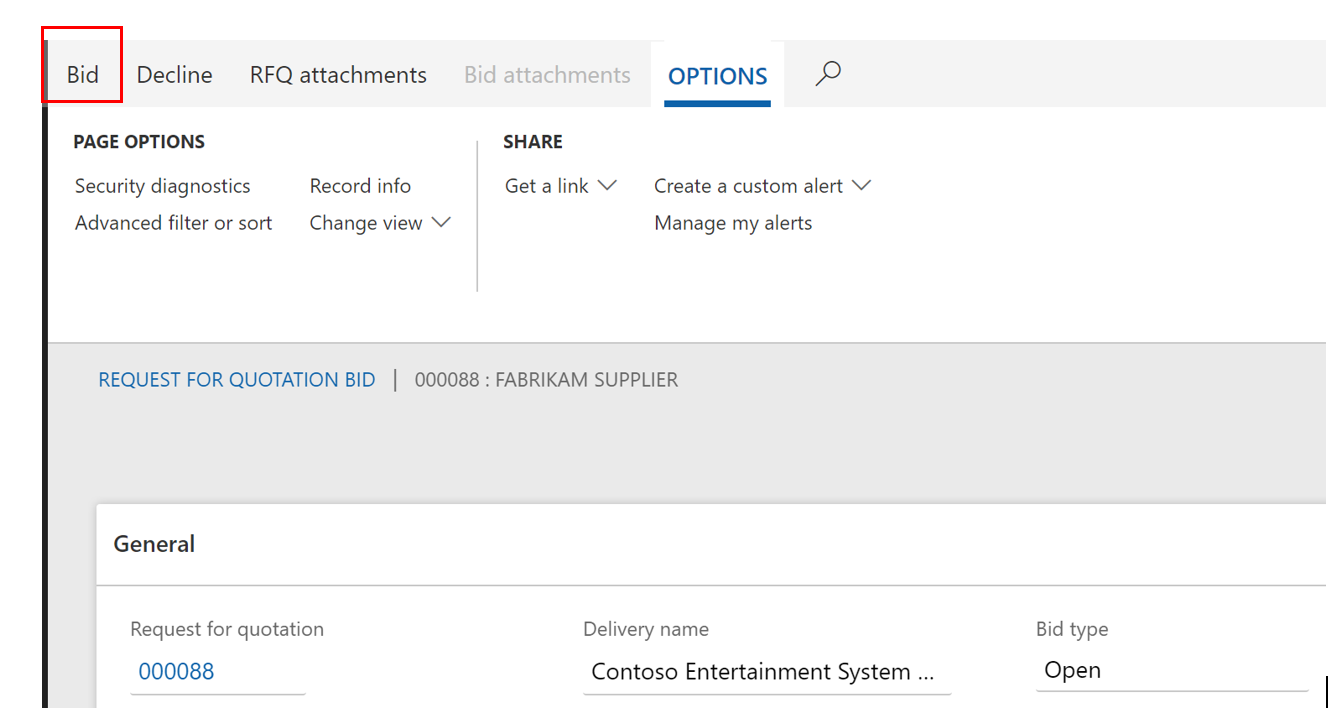The height and width of the screenshot is (726, 1344).
Task: Expand the Change view dropdown
Action: [x=380, y=223]
